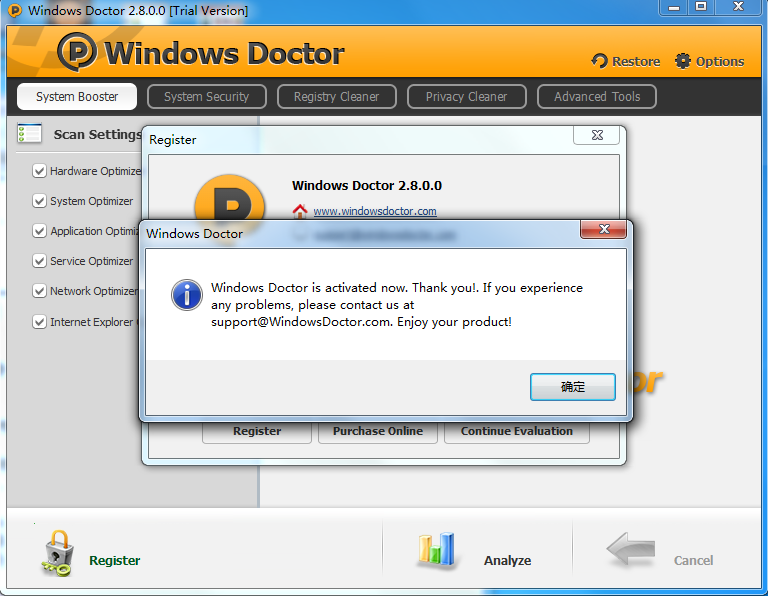Click the Scan Settings list icon
The image size is (768, 596).
(x=30, y=134)
